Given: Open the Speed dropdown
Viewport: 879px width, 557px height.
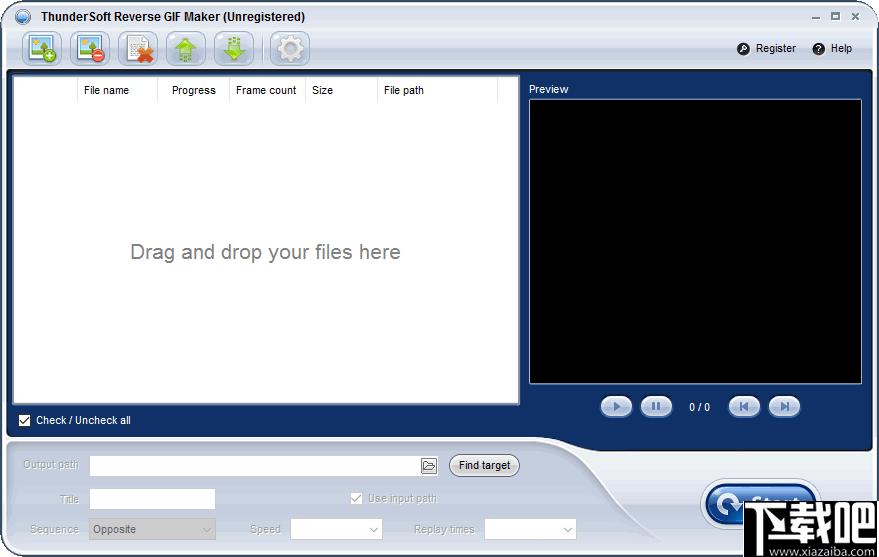Looking at the screenshot, I should 336,530.
